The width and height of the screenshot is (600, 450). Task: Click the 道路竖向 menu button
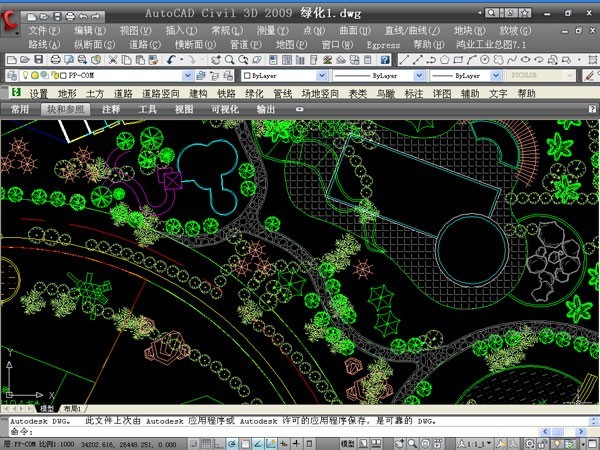pyautogui.click(x=161, y=93)
